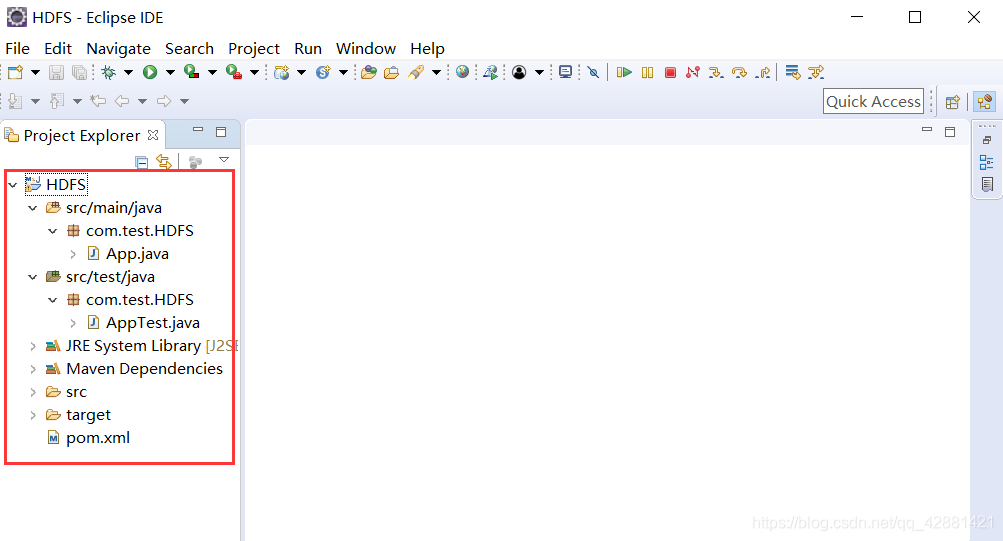Maximize the Project Explorer panel
The height and width of the screenshot is (541, 1003).
coord(221,132)
